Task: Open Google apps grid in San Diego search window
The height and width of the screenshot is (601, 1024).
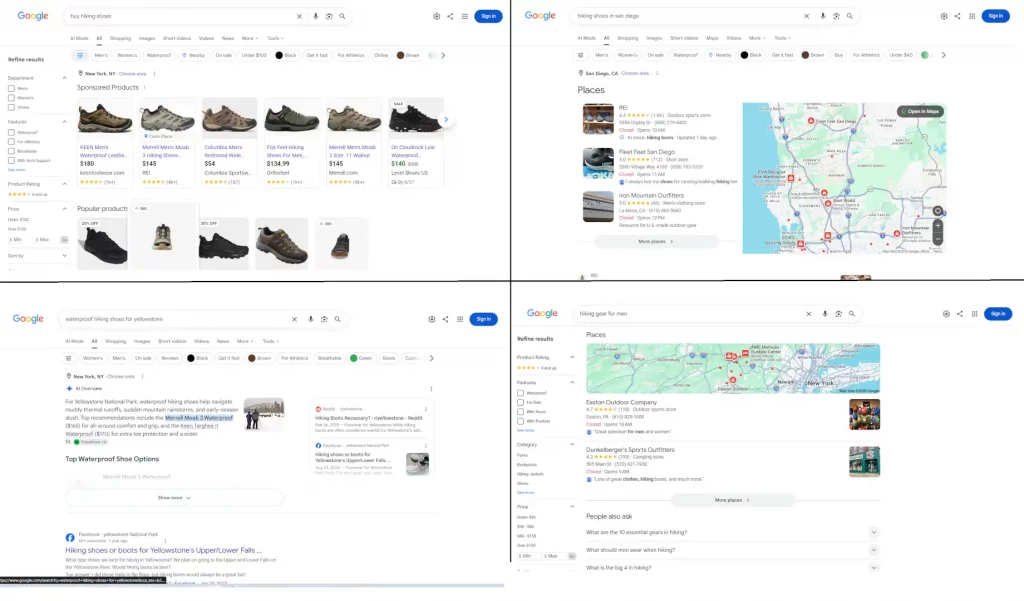Action: (x=972, y=16)
